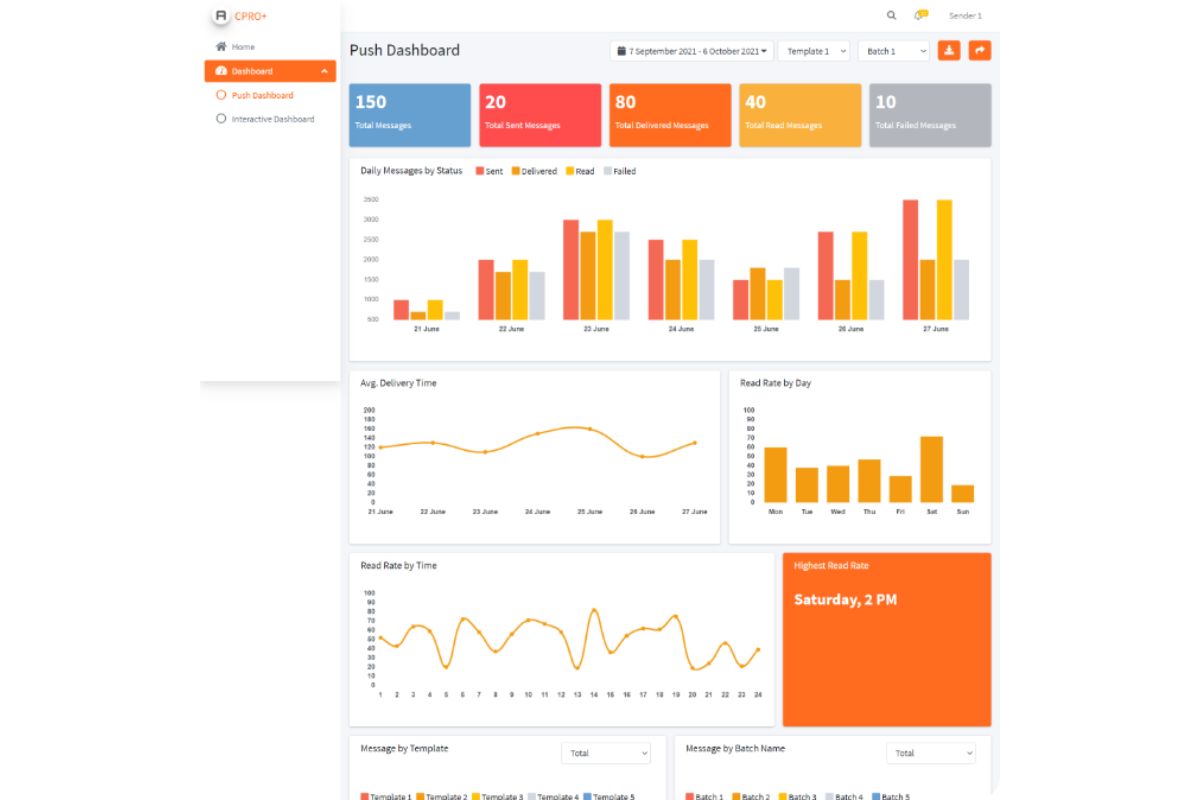This screenshot has width=1200, height=800.
Task: Open the Batch 1 dropdown
Action: [892, 51]
